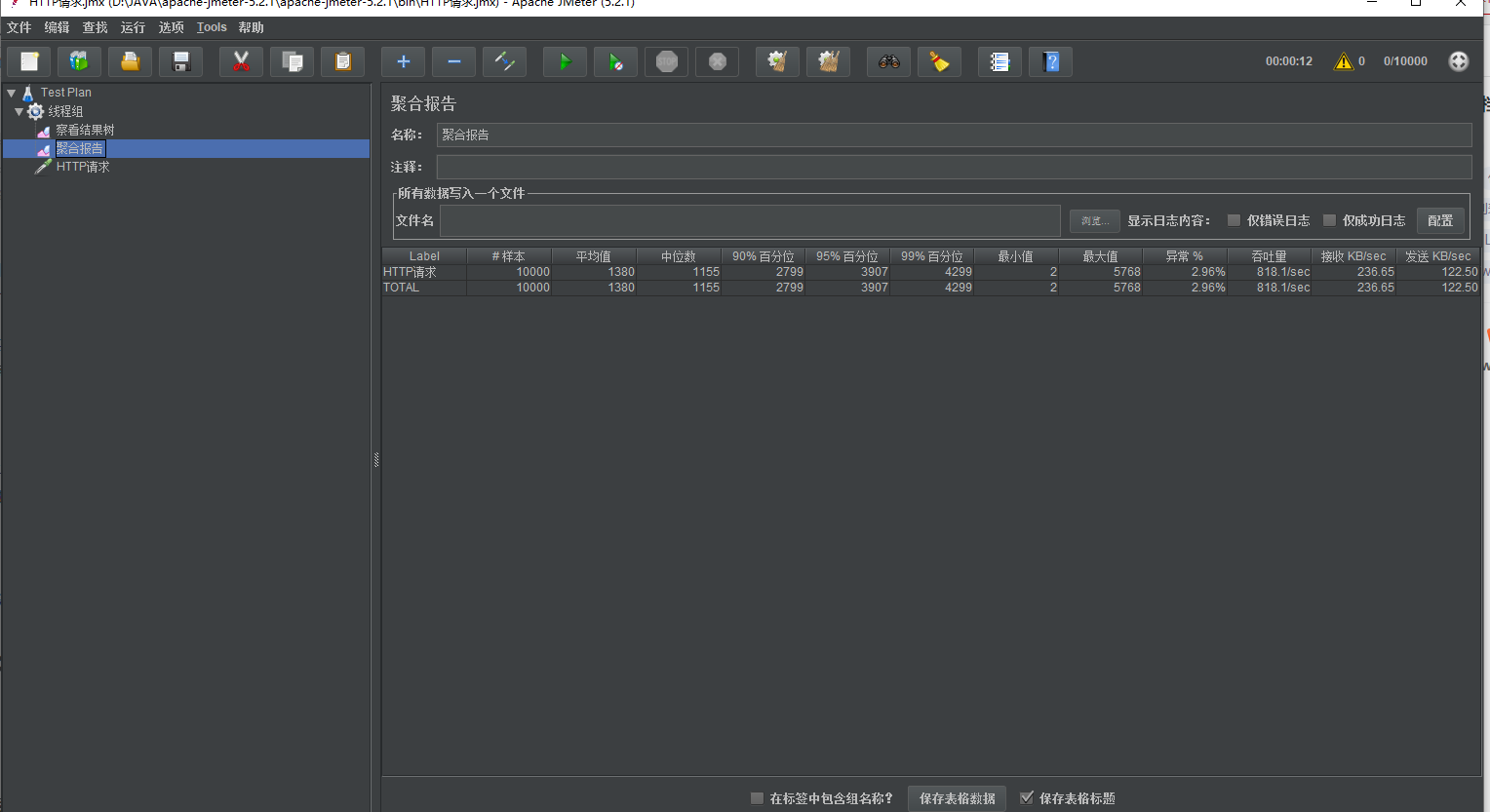This screenshot has height=812, width=1490.
Task: Click the Shutdown threads toolbar icon
Action: [x=718, y=61]
